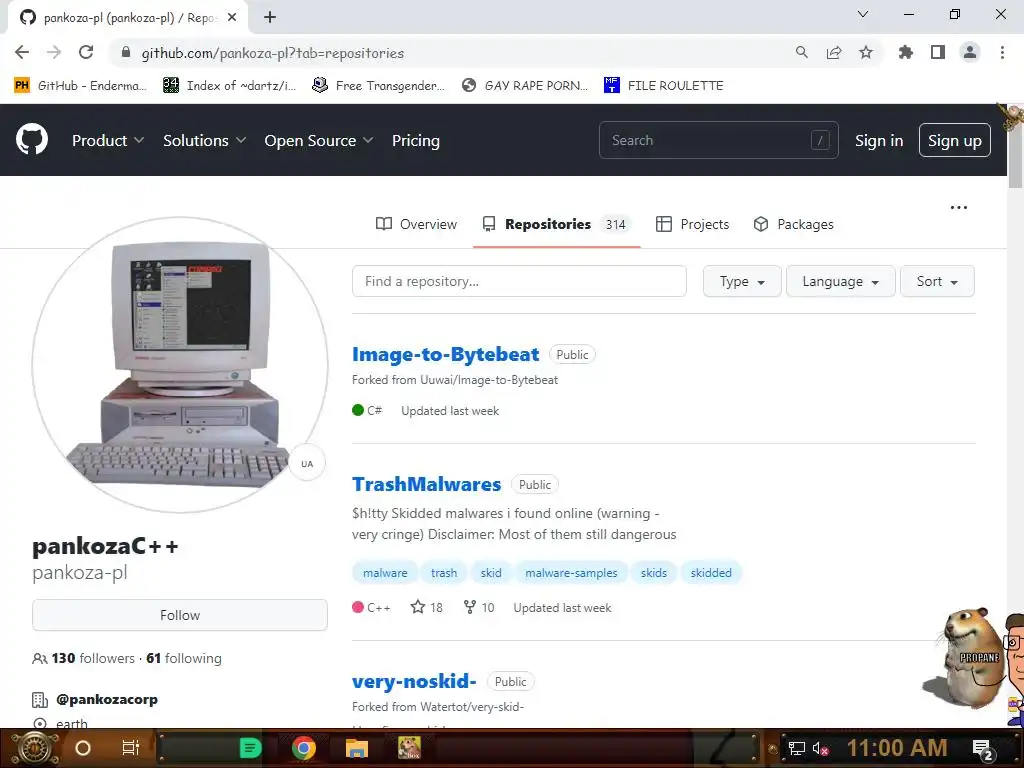The image size is (1024, 768).
Task: Click the trash topic tag
Action: [443, 573]
